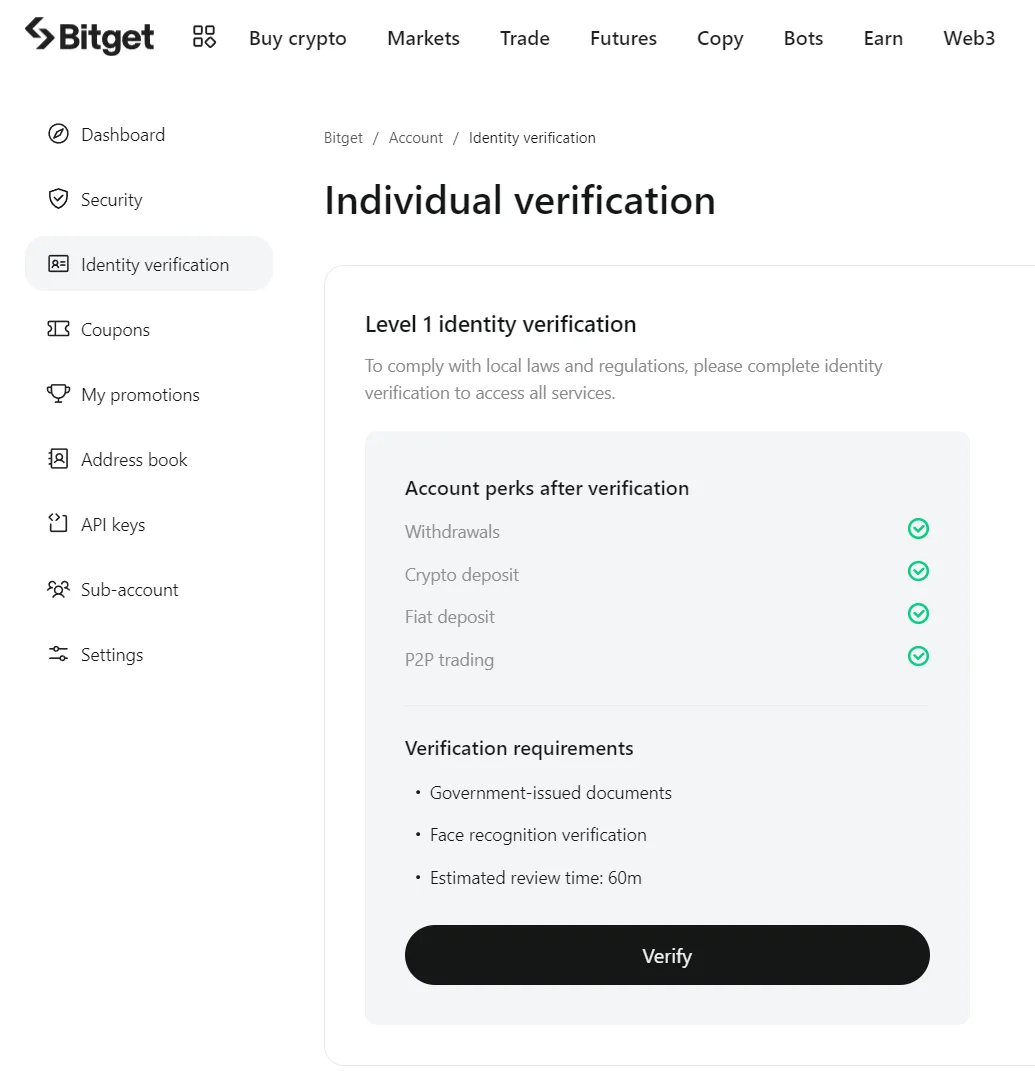Open the Buy crypto menu
Viewport: 1035px width, 1071px height.
(x=298, y=38)
